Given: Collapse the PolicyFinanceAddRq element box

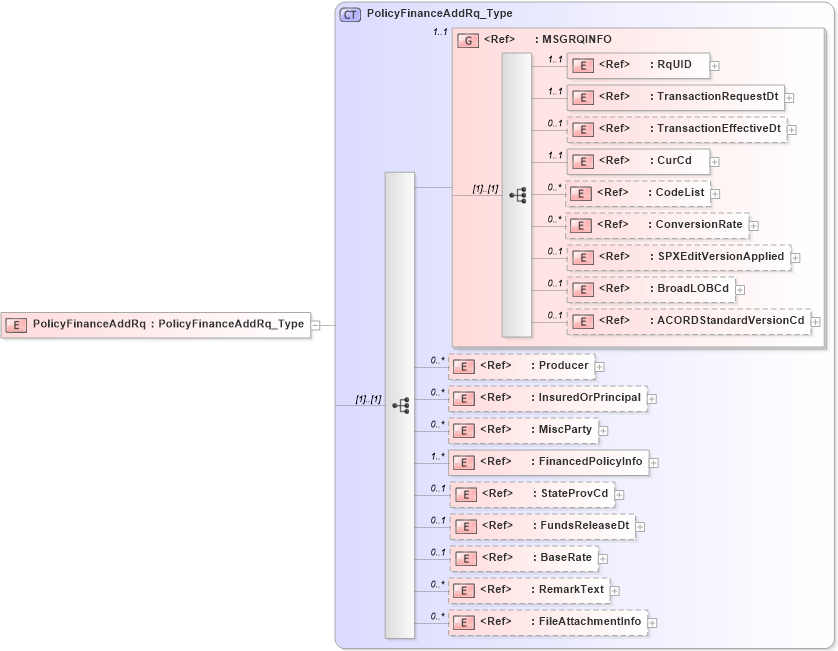Looking at the screenshot, I should (x=315, y=324).
